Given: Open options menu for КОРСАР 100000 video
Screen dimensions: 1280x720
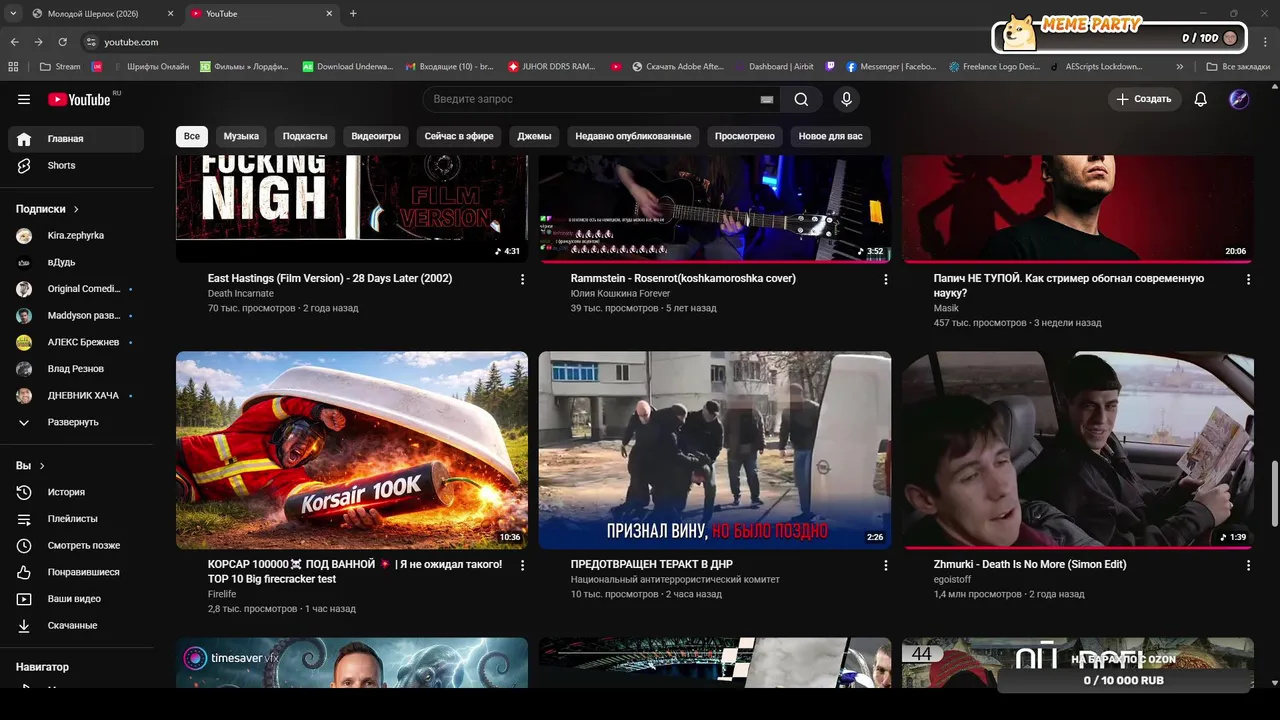Looking at the screenshot, I should click(x=522, y=566).
